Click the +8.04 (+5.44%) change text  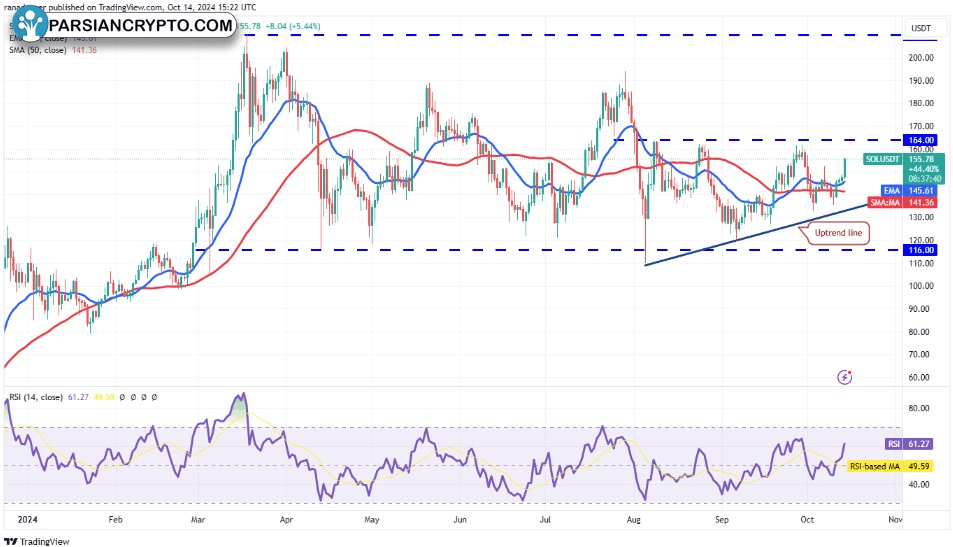294,26
